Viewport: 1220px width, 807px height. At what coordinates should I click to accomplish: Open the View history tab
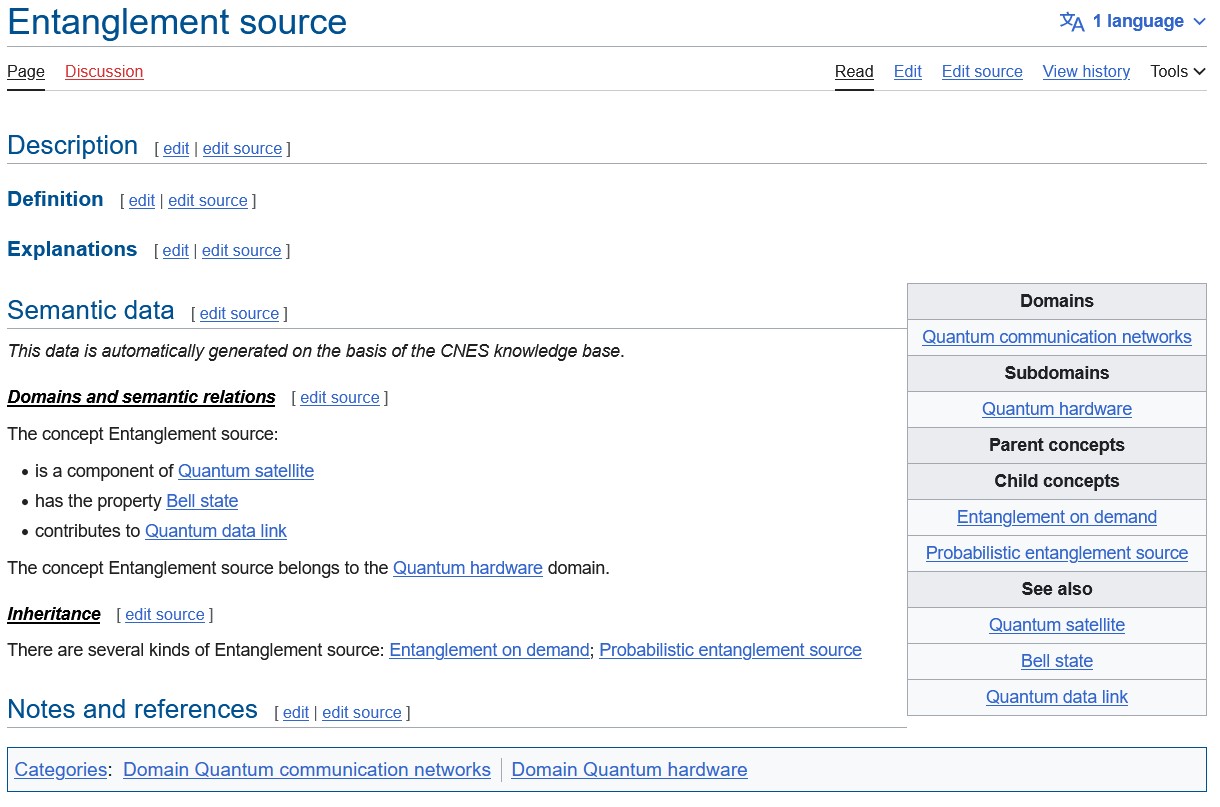tap(1086, 72)
